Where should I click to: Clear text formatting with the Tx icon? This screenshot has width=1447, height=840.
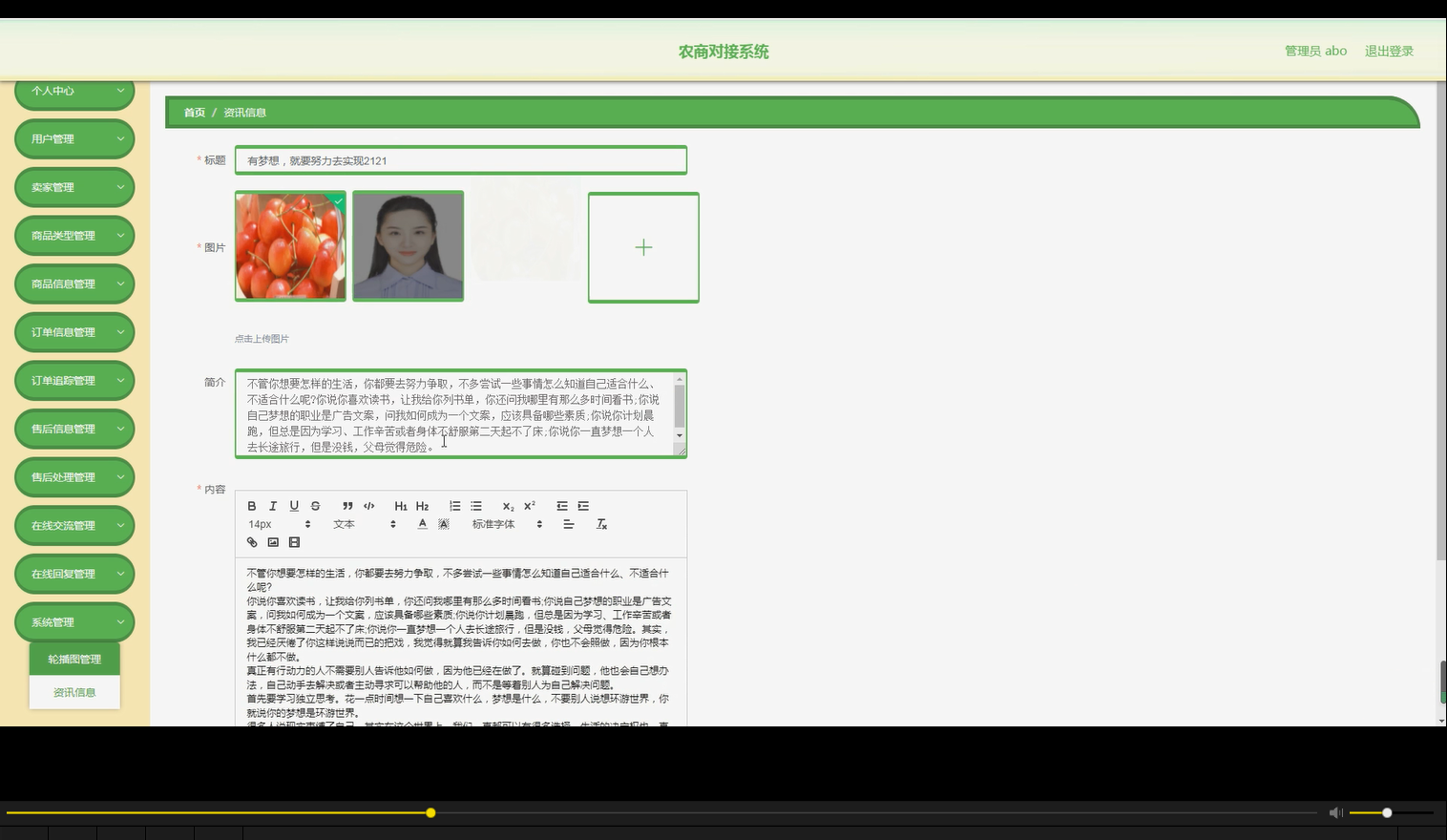pyautogui.click(x=601, y=524)
